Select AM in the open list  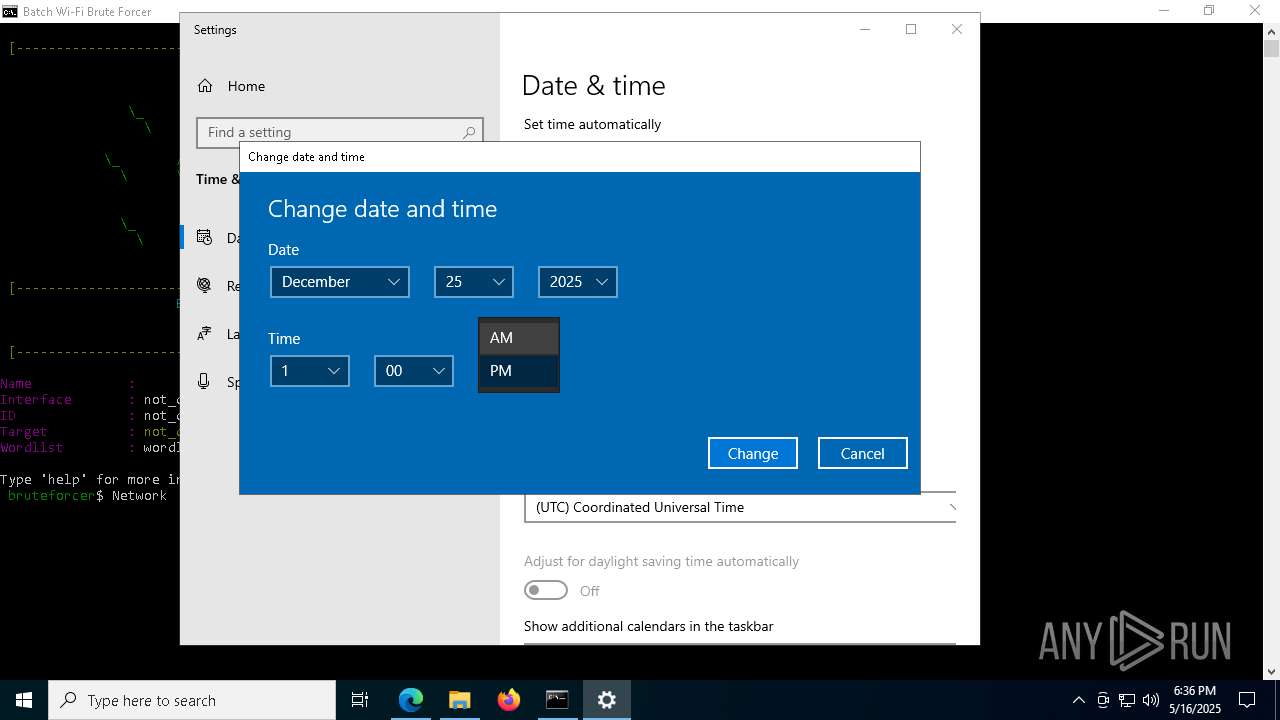519,338
